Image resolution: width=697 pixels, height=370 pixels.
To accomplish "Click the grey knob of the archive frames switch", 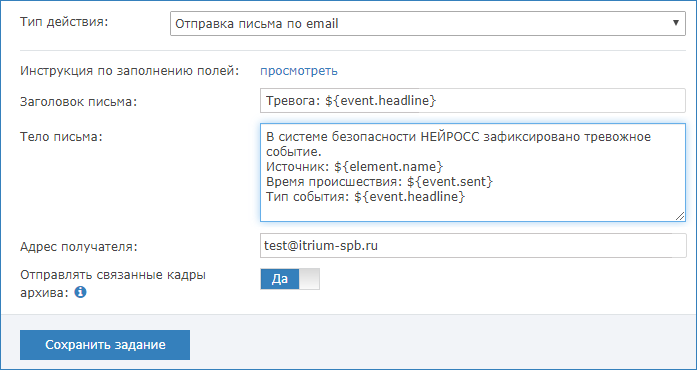I will pos(309,279).
